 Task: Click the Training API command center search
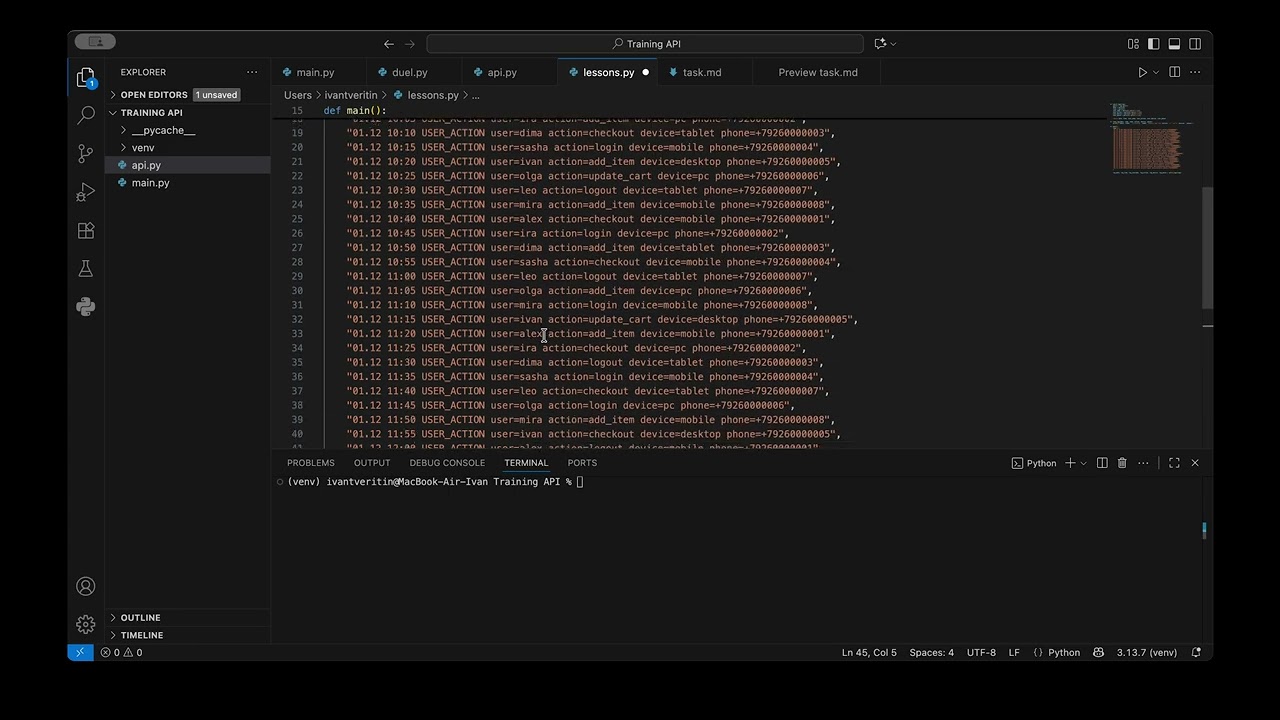(x=645, y=44)
